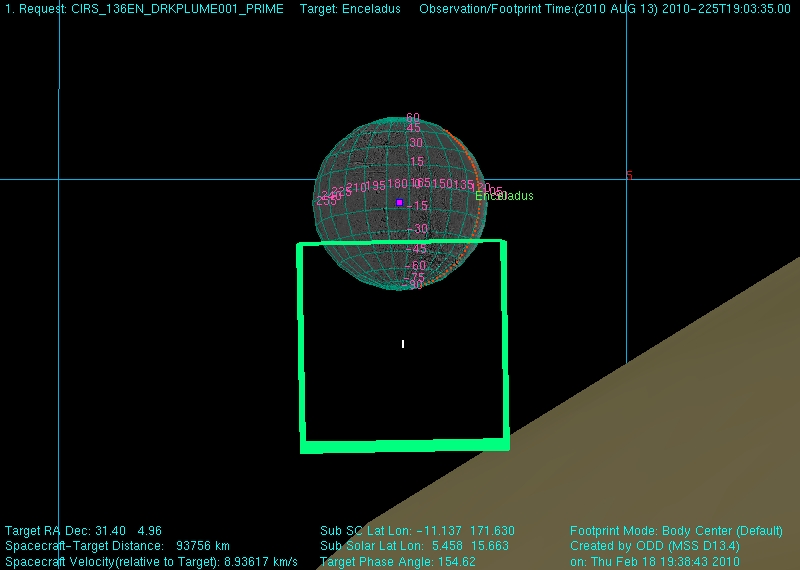Image resolution: width=800 pixels, height=570 pixels.
Task: Click the 'Footprint Mode: Body Center' text
Action: tap(676, 530)
